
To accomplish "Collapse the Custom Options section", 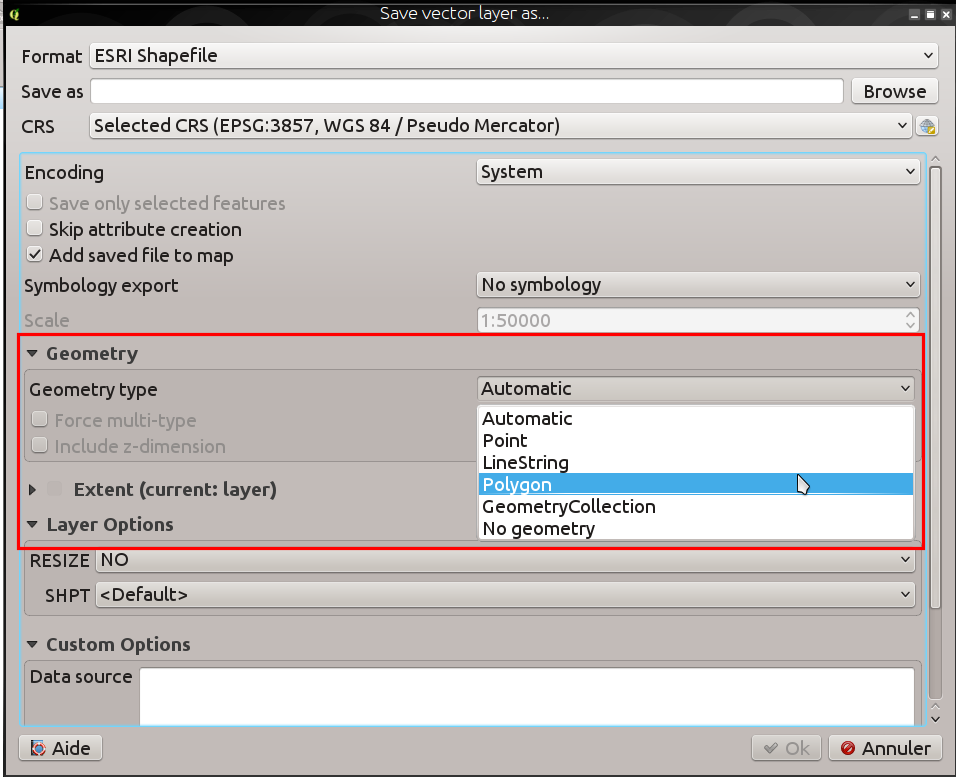I will click(32, 645).
